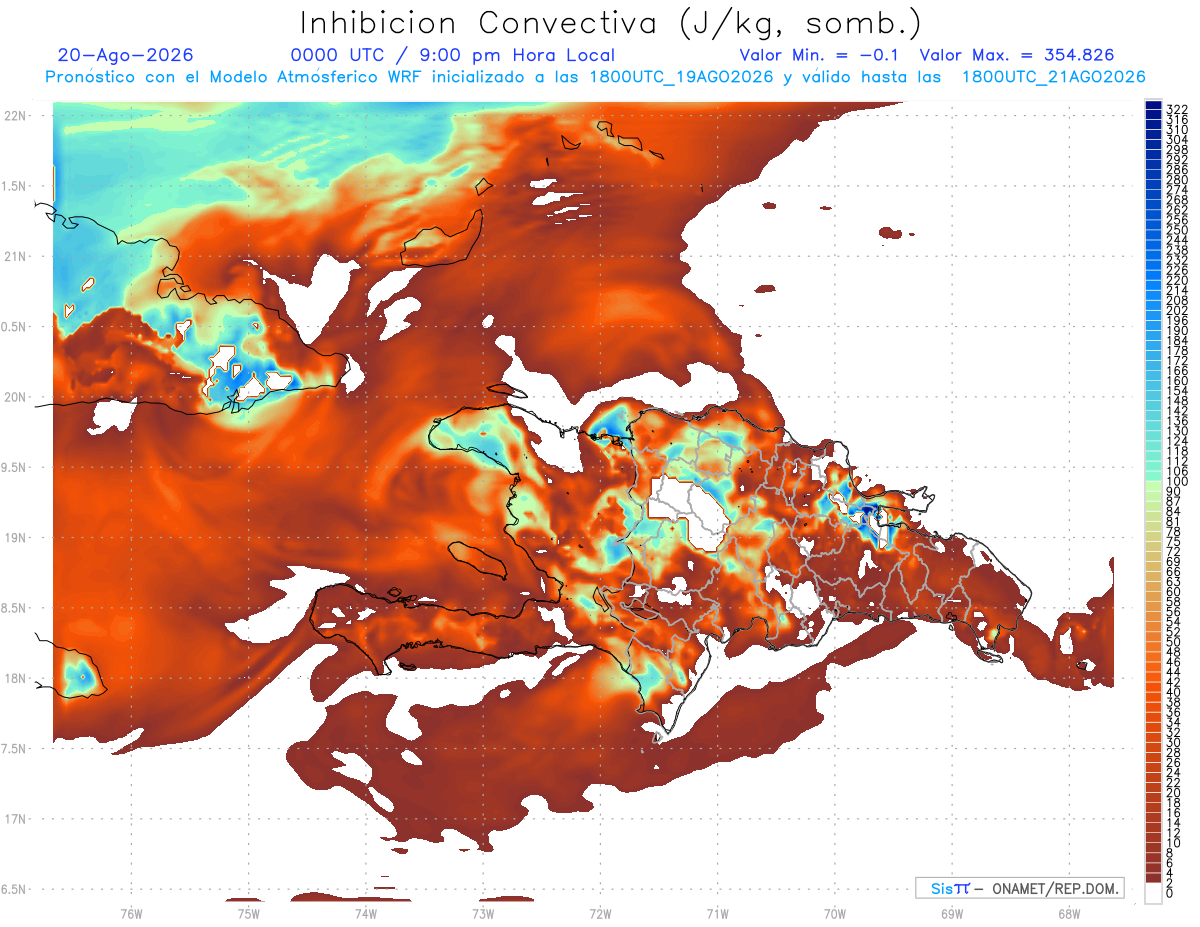Image resolution: width=1200 pixels, height=927 pixels.
Task: Click the '21N' latitude label
Action: pos(15,257)
